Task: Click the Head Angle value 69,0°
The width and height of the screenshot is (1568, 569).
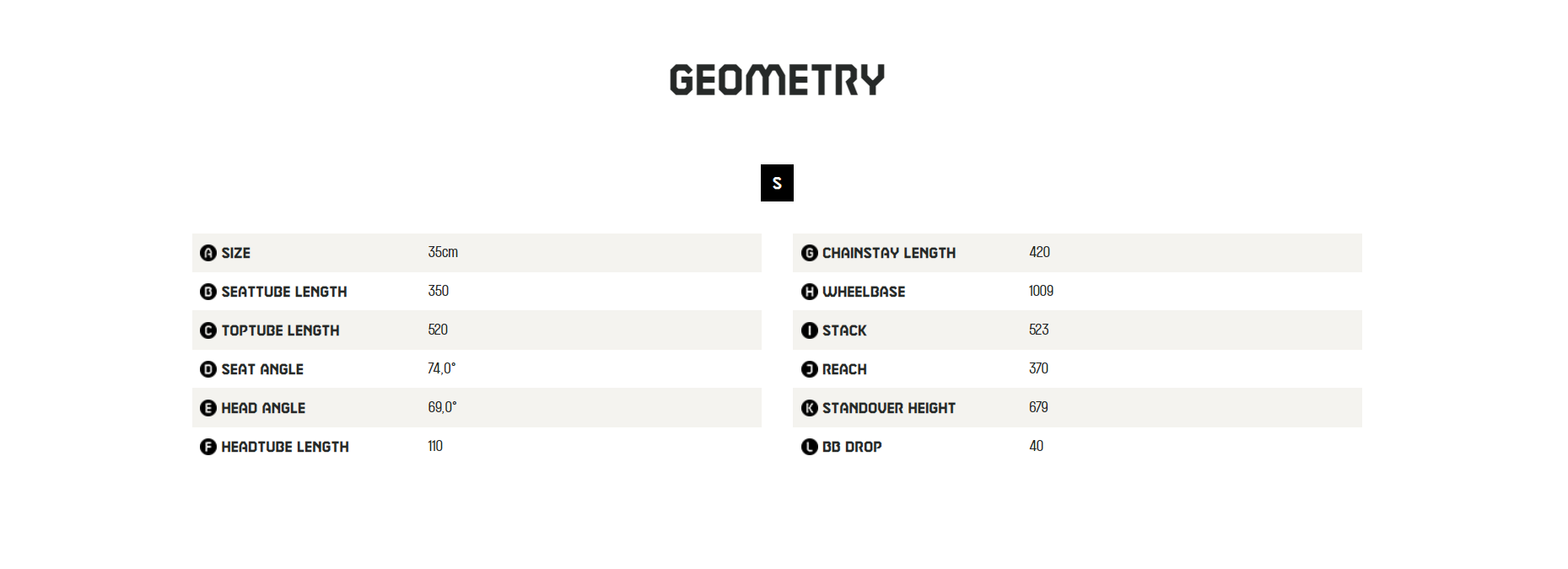Action: pyautogui.click(x=442, y=407)
